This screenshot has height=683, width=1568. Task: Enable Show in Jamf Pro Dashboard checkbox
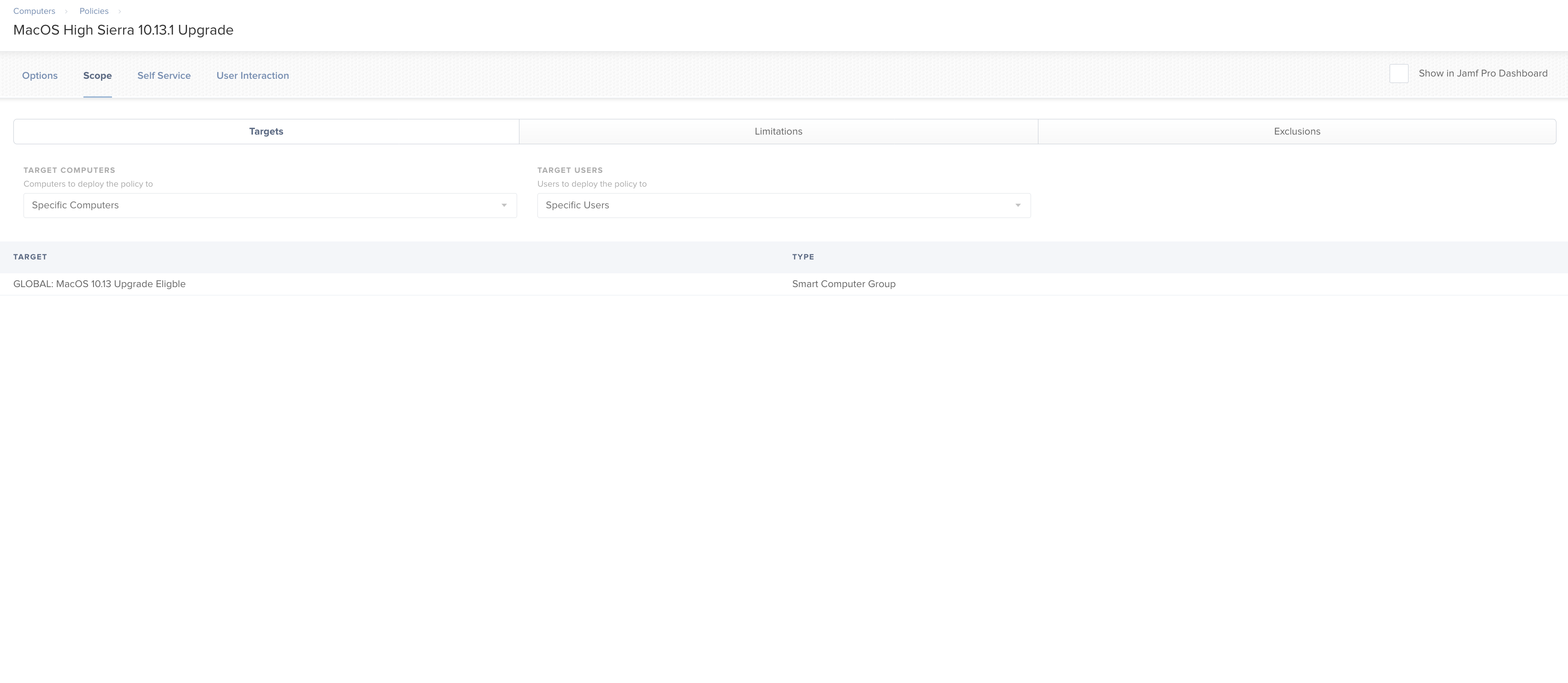coord(1399,74)
